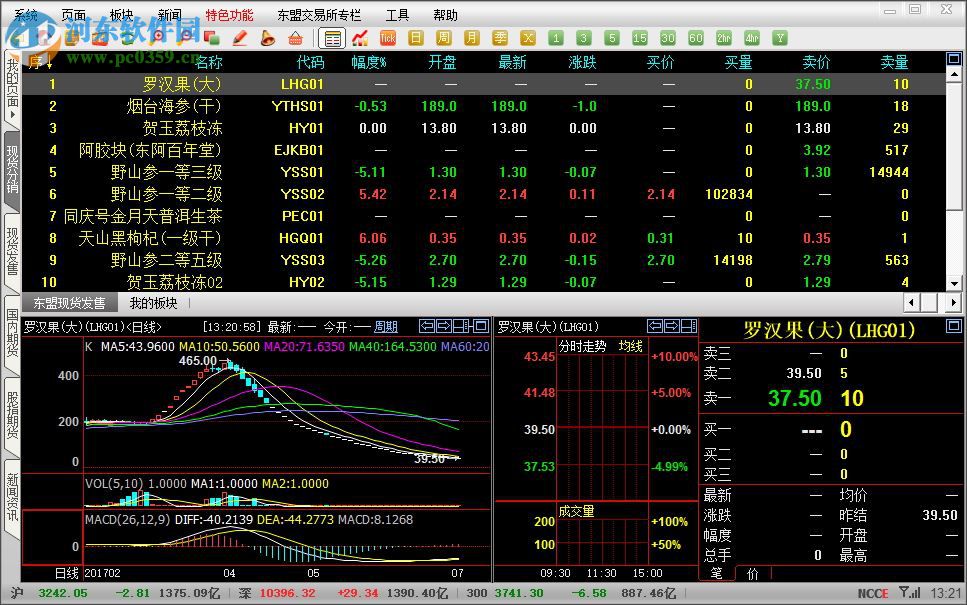Click the tab bar left scroll arrow
This screenshot has height=605, width=967.
click(x=911, y=303)
